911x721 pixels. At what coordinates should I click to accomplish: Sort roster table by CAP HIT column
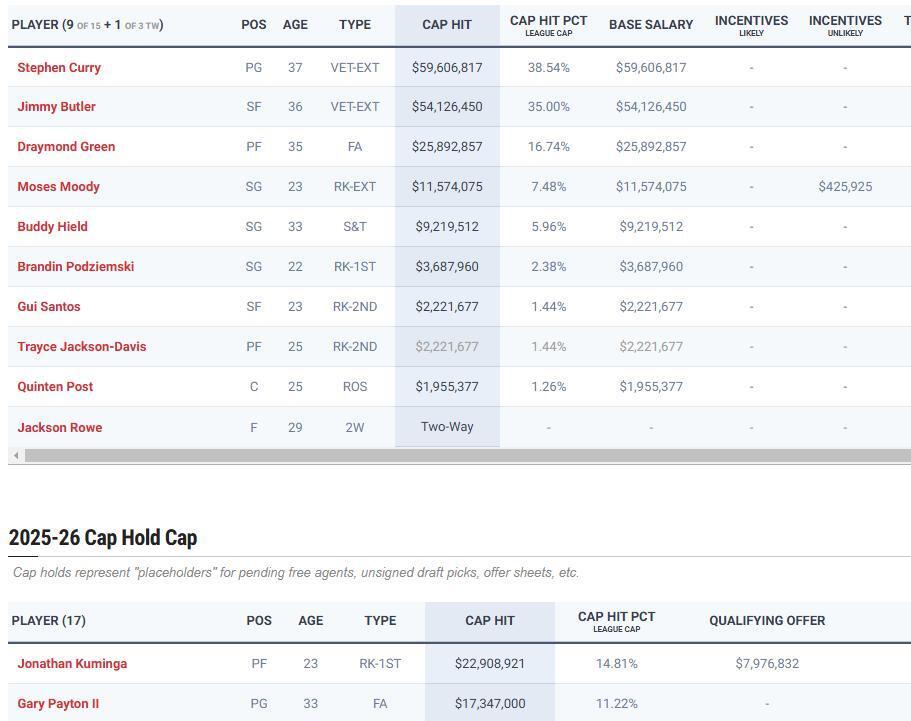coord(447,25)
